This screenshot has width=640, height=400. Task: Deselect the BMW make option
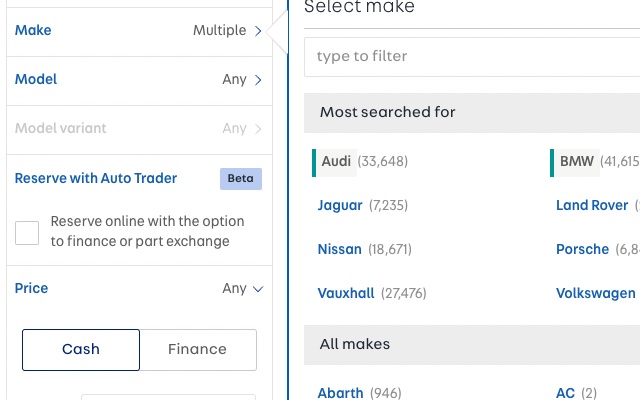tap(577, 161)
